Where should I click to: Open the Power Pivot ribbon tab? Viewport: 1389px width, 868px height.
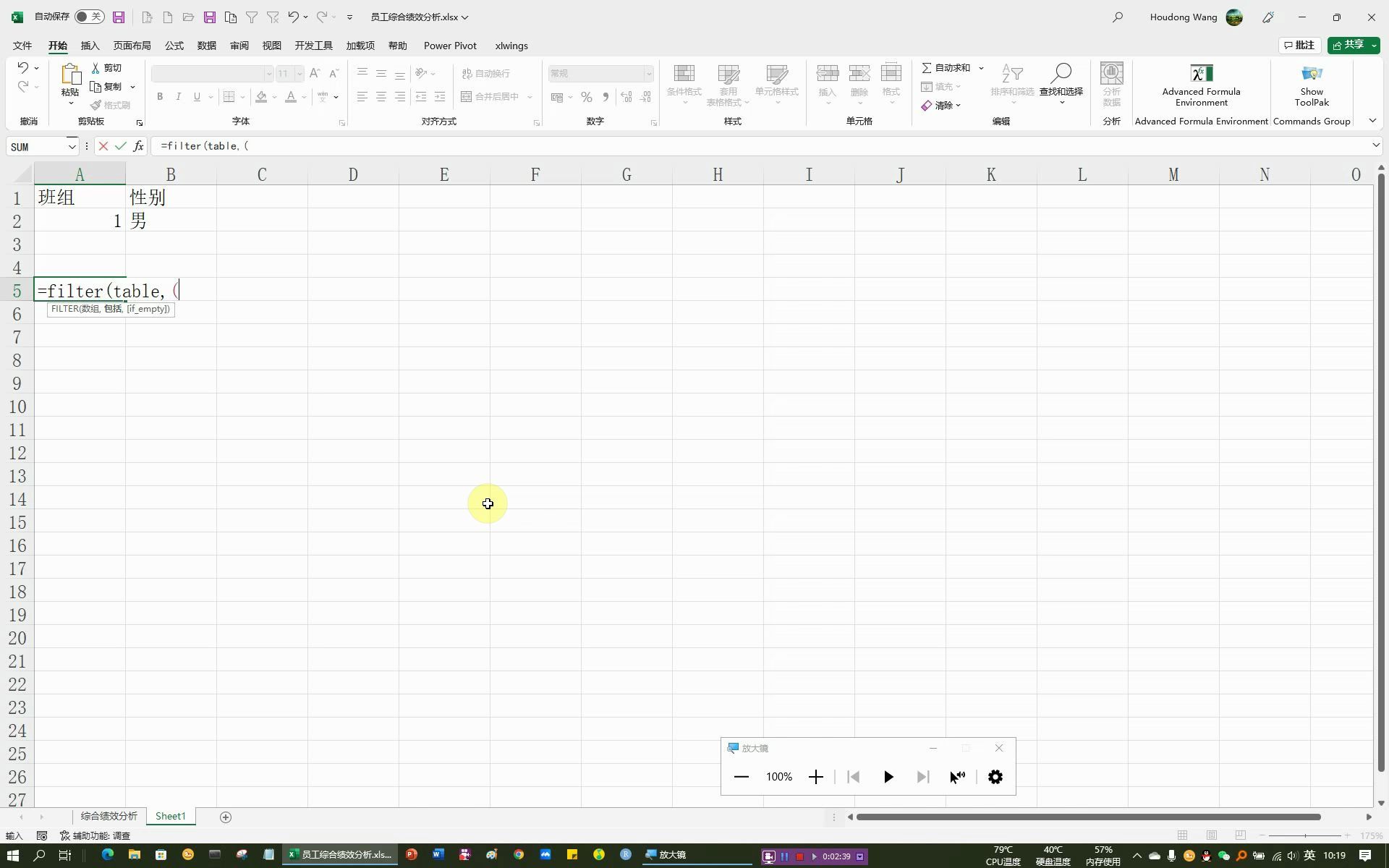tap(449, 46)
